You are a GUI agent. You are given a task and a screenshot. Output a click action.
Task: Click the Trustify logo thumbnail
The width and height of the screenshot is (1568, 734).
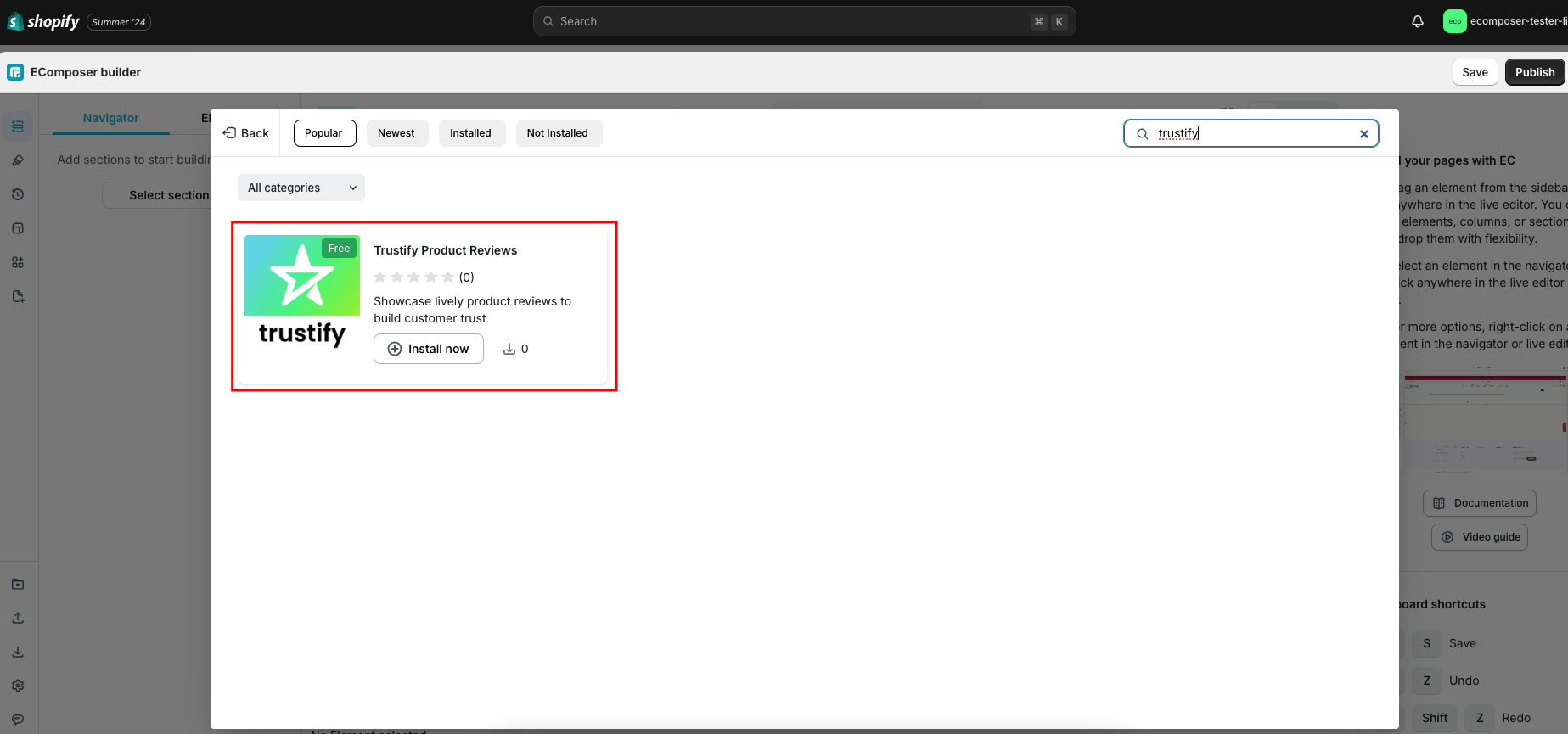point(302,294)
